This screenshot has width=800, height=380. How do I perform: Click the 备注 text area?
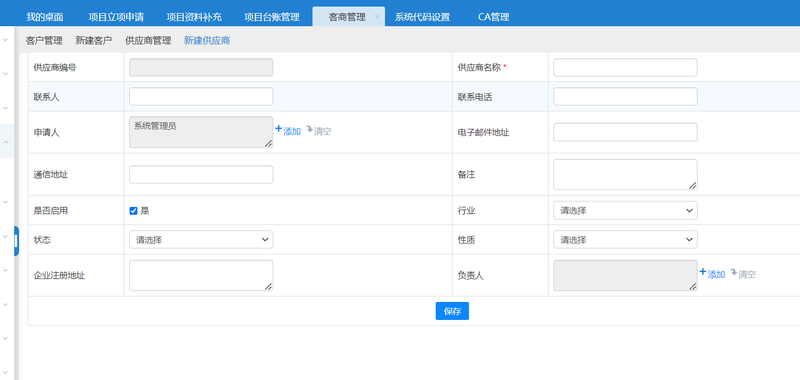625,174
